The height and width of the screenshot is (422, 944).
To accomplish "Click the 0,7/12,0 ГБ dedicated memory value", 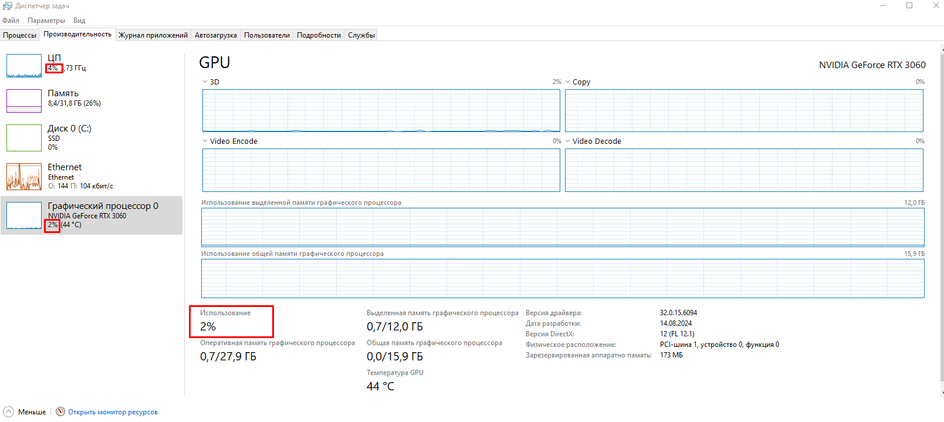I will pos(394,326).
